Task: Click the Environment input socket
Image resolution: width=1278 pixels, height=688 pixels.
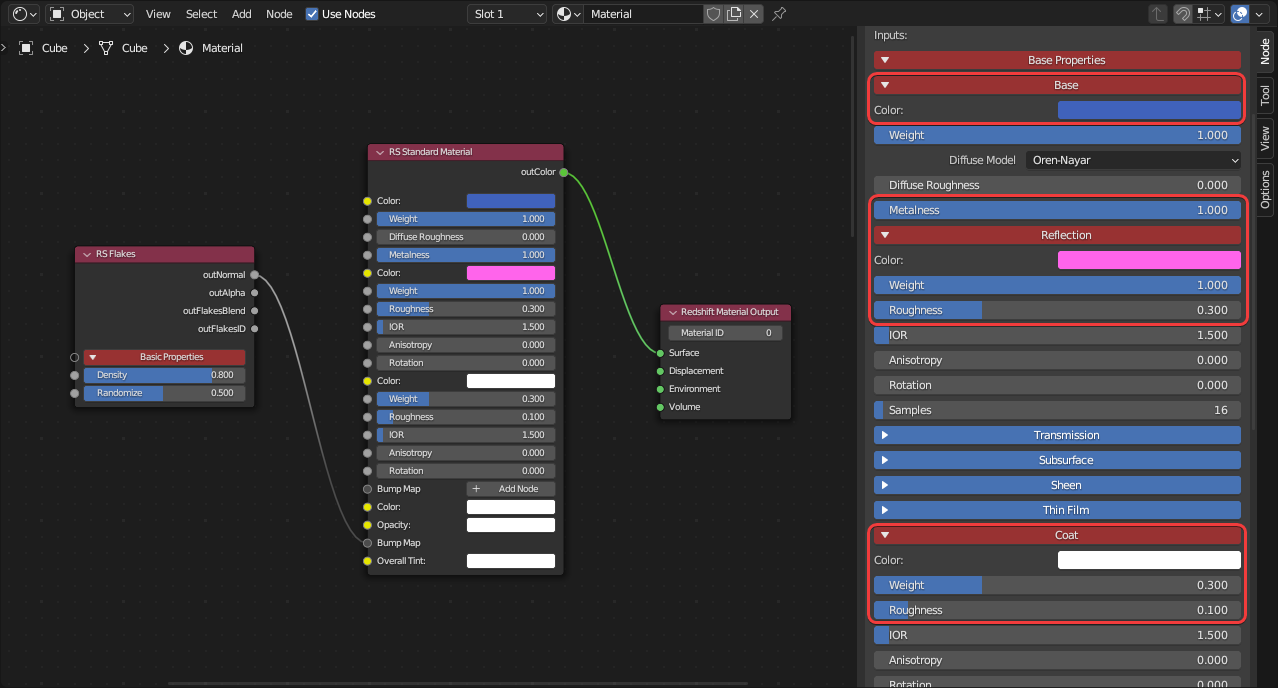Action: [660, 389]
